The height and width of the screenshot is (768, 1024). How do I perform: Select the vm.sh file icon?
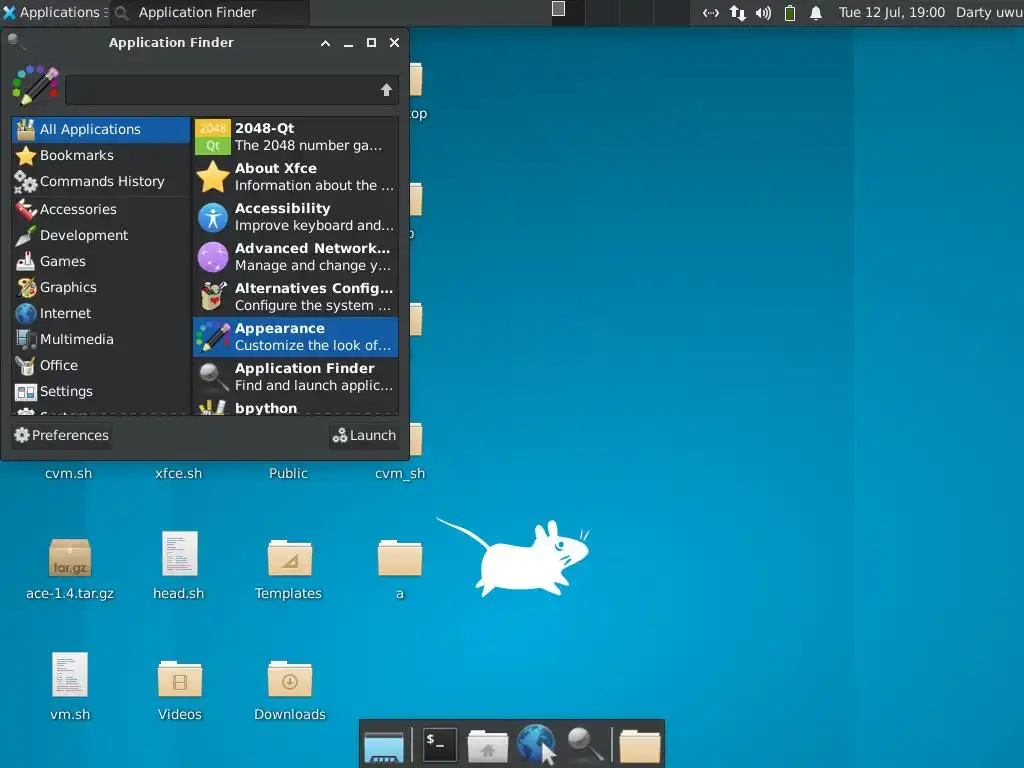(70, 675)
